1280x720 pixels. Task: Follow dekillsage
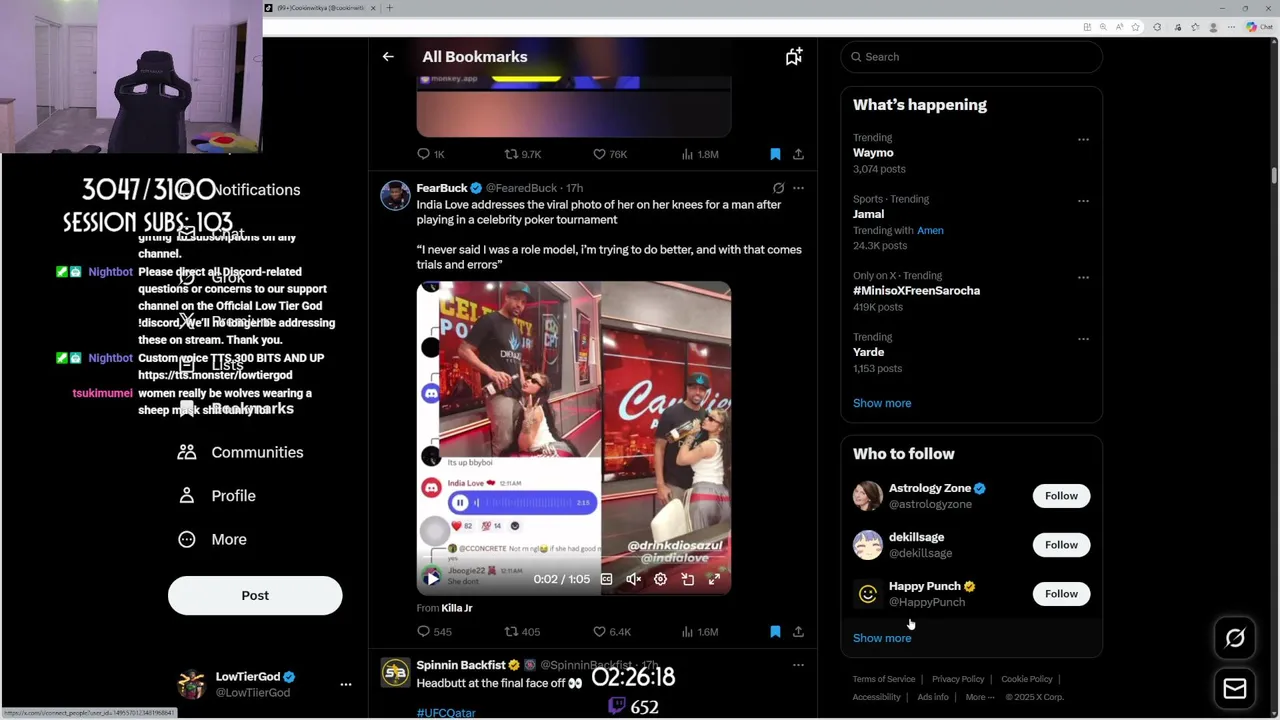tap(1061, 545)
